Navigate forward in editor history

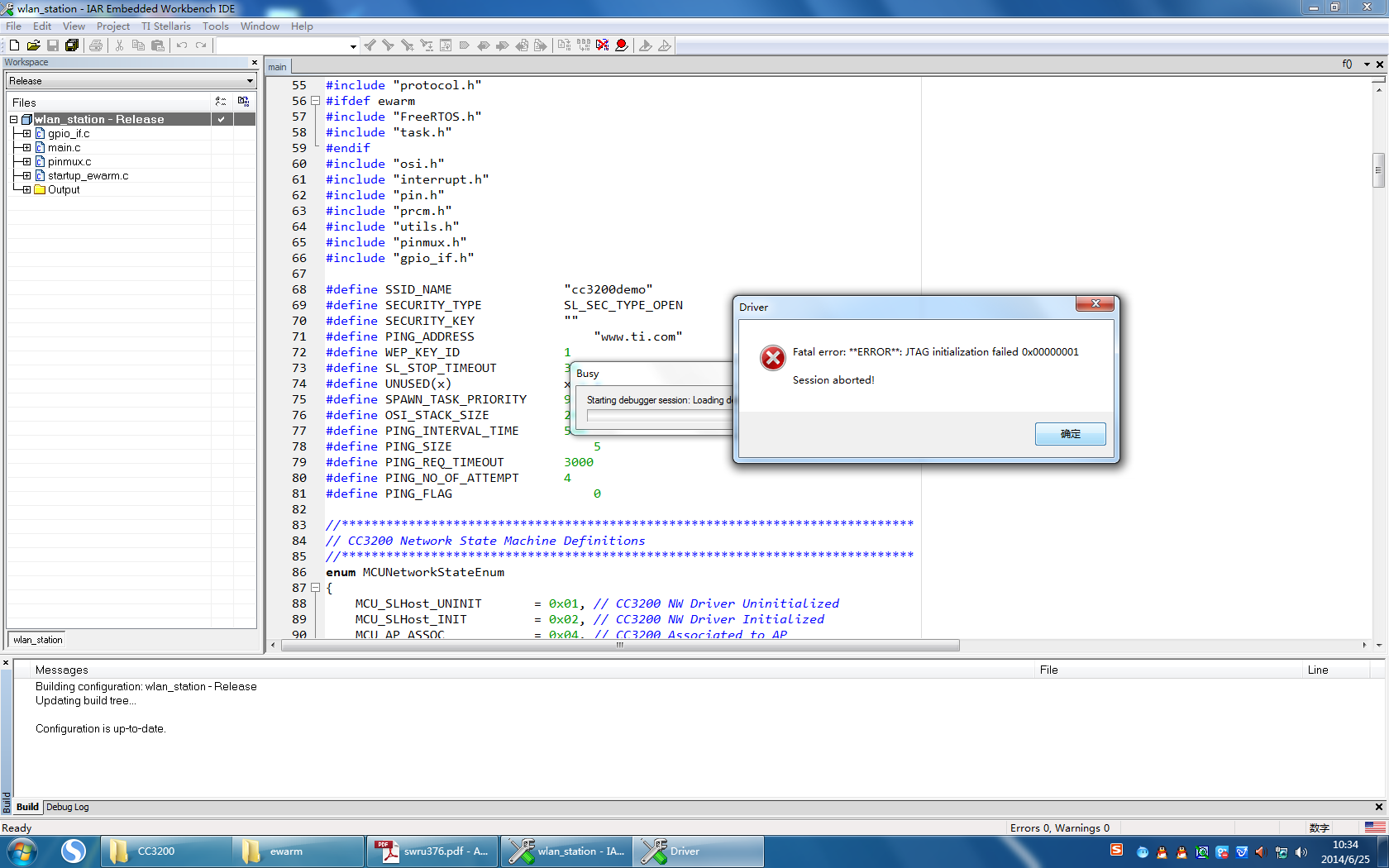(541, 45)
